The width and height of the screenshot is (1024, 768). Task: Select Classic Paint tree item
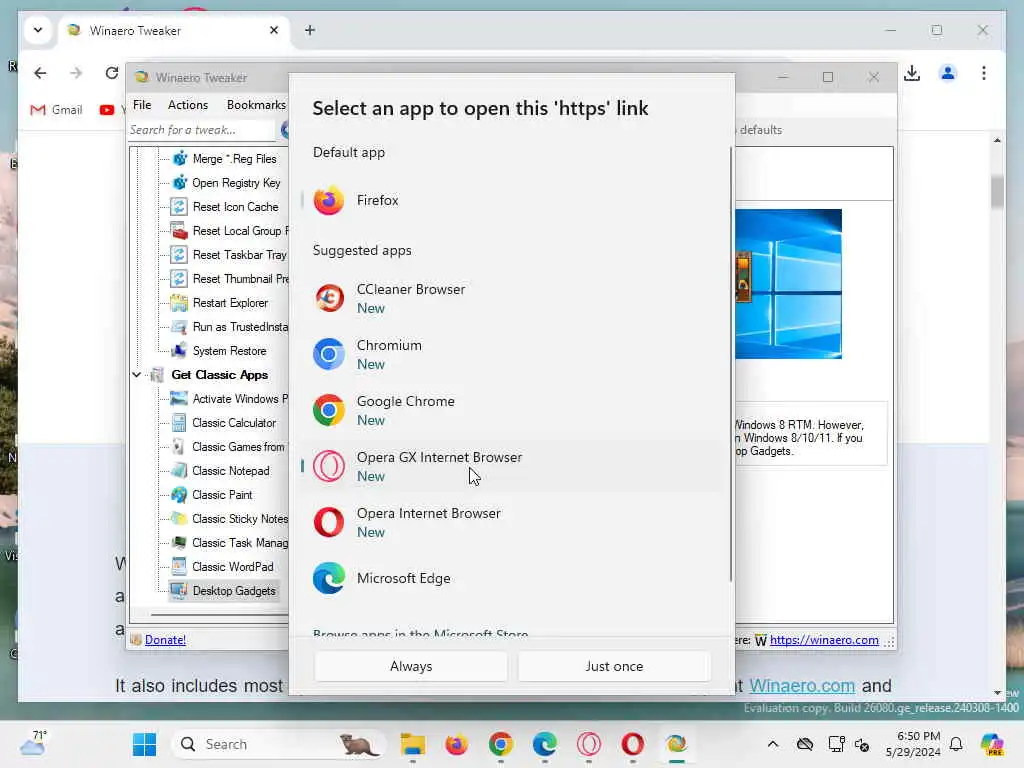(x=222, y=495)
